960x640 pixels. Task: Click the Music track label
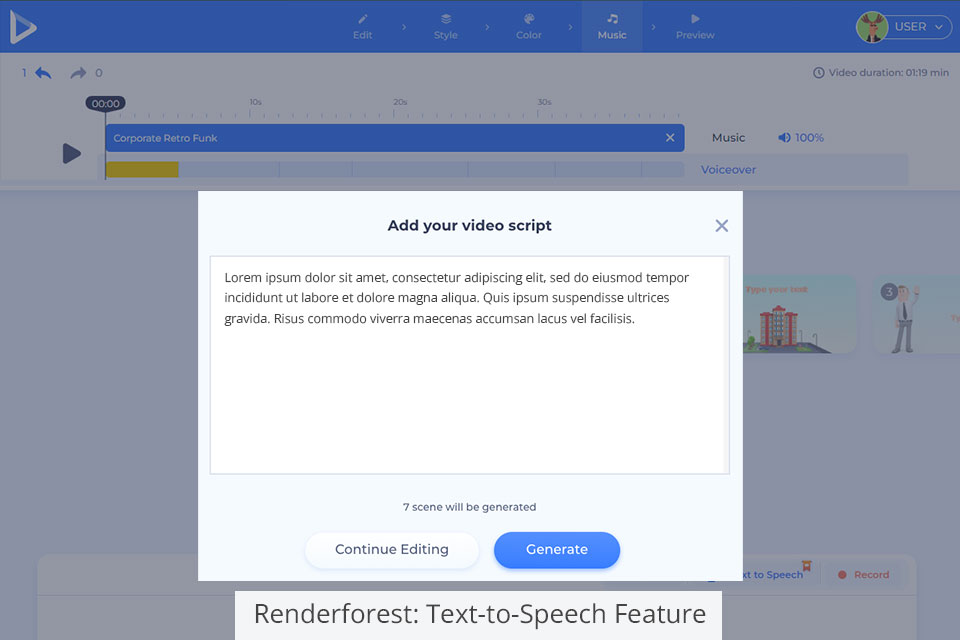pyautogui.click(x=729, y=138)
